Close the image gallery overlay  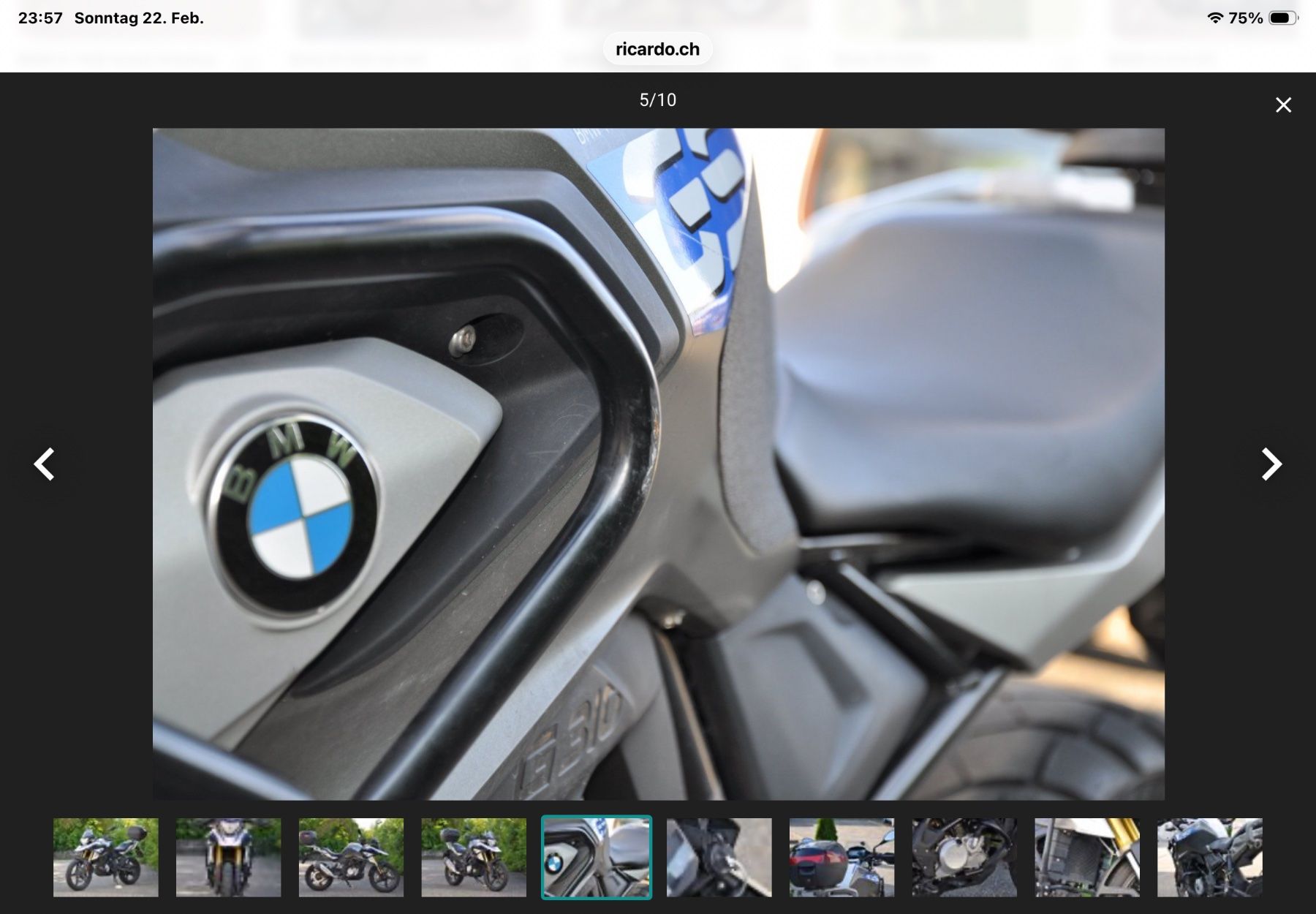pyautogui.click(x=1283, y=105)
